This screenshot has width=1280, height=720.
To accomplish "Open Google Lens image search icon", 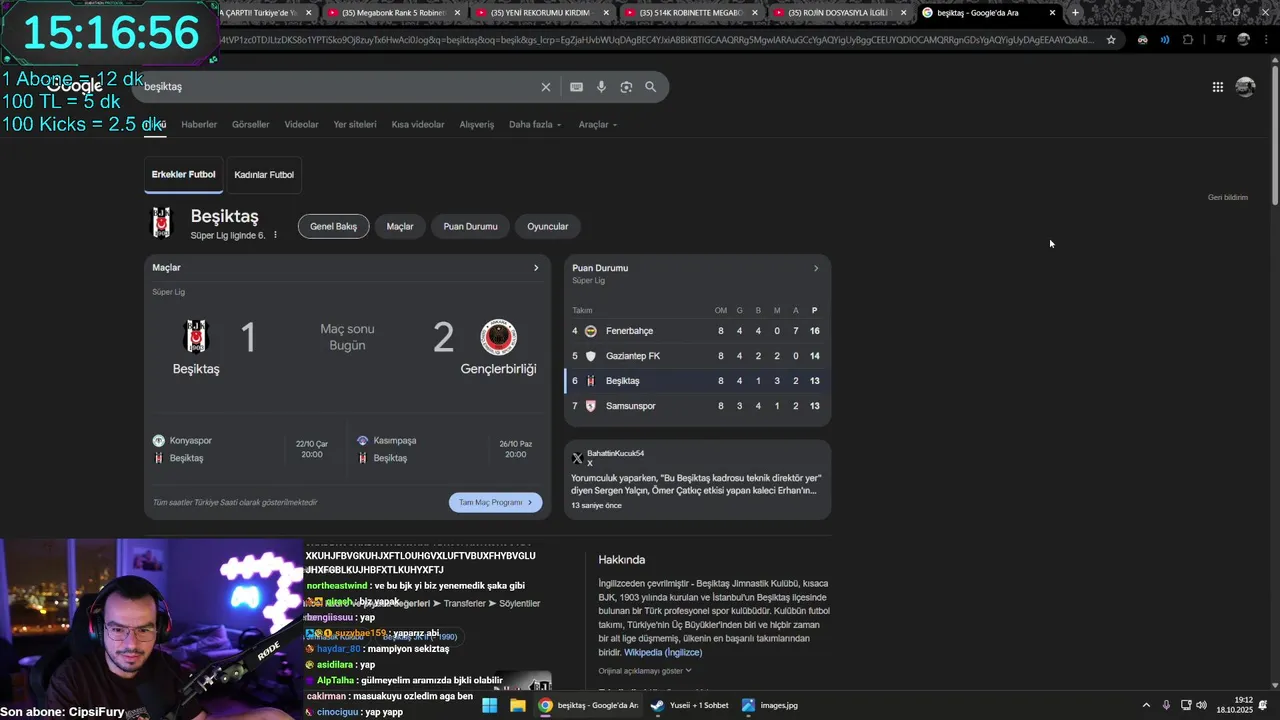I will [x=626, y=87].
